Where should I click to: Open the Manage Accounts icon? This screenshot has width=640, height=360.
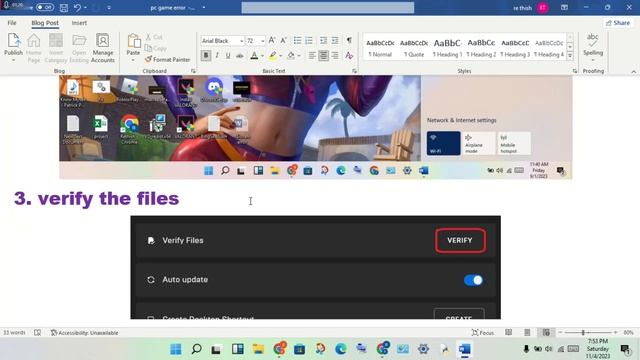click(x=103, y=48)
